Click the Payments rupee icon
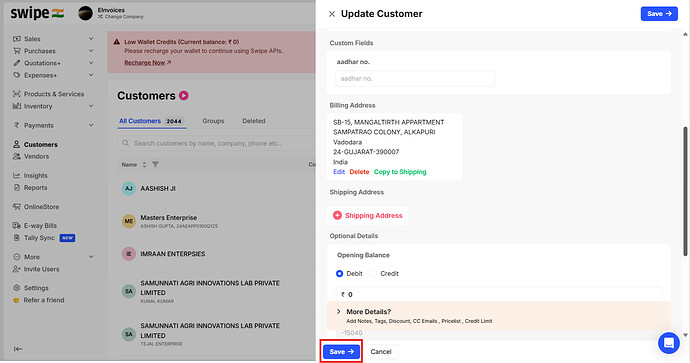Viewport: 690px width, 363px height. [x=17, y=125]
